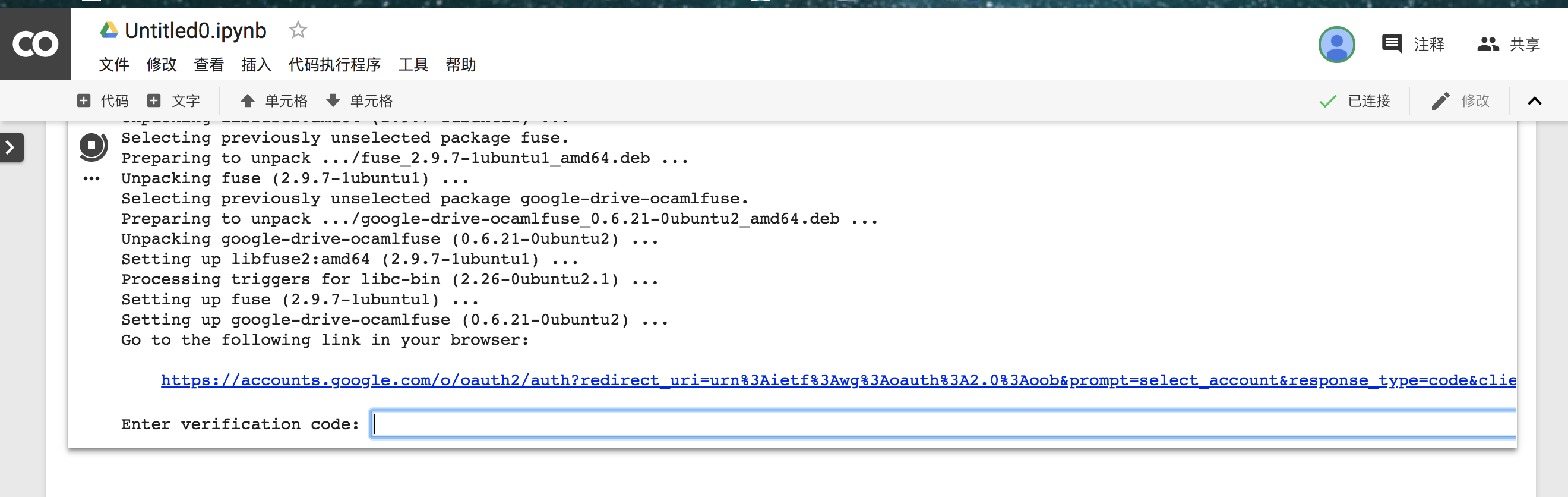The width and height of the screenshot is (1568, 497).
Task: Stop the running cell execution
Action: [x=92, y=146]
